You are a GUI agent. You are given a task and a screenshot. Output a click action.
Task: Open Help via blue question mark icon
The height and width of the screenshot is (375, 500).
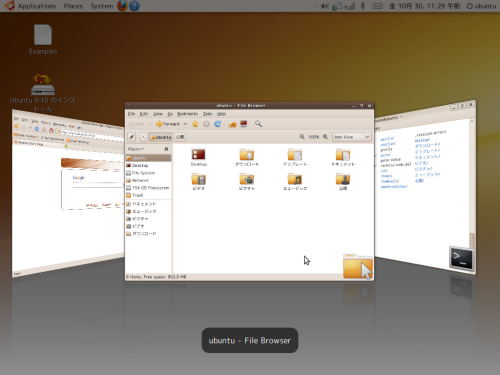(x=134, y=6)
